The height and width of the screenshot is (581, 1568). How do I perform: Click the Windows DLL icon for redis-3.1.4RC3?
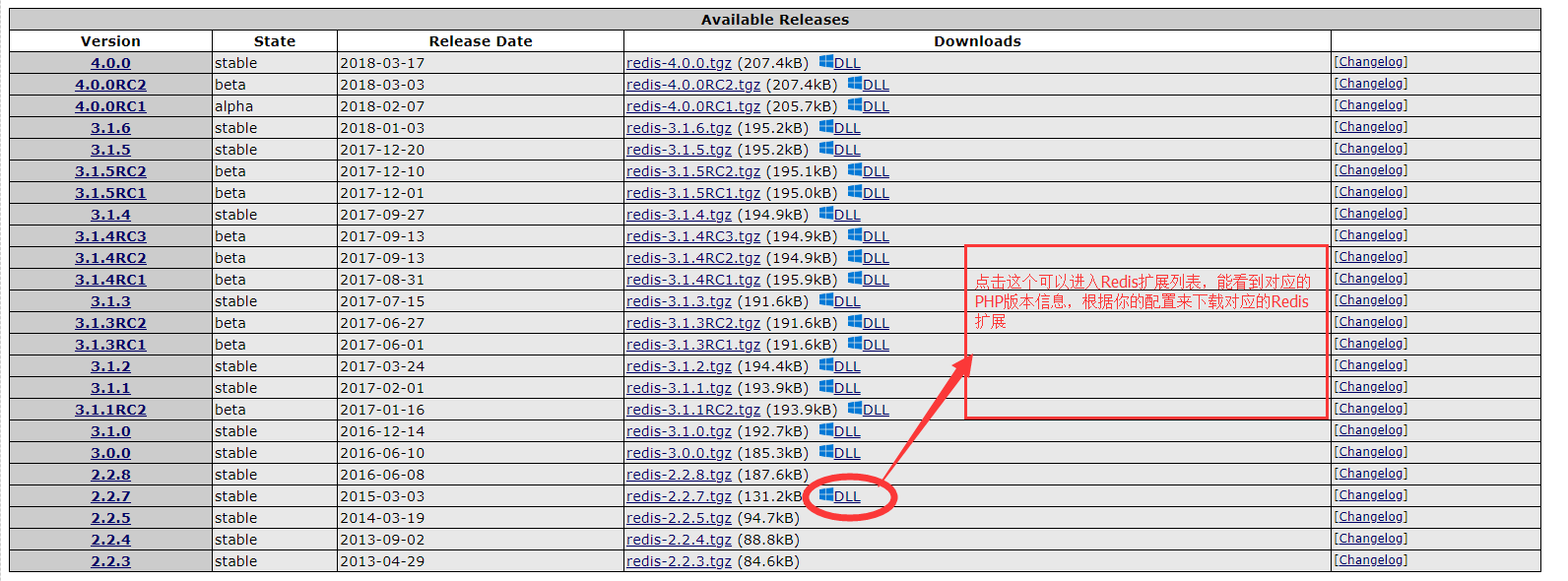tap(855, 235)
